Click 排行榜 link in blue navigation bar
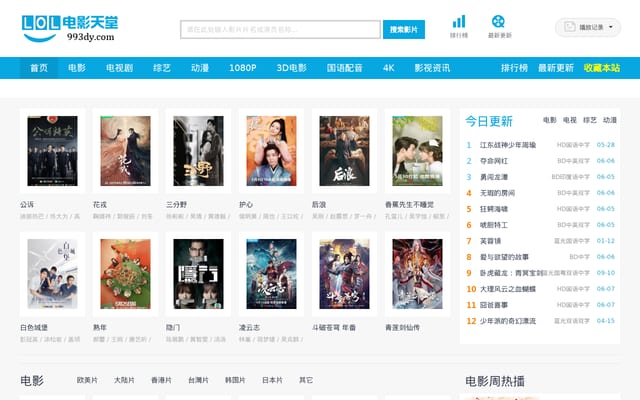Screen dimensions: 640x400 pos(514,68)
